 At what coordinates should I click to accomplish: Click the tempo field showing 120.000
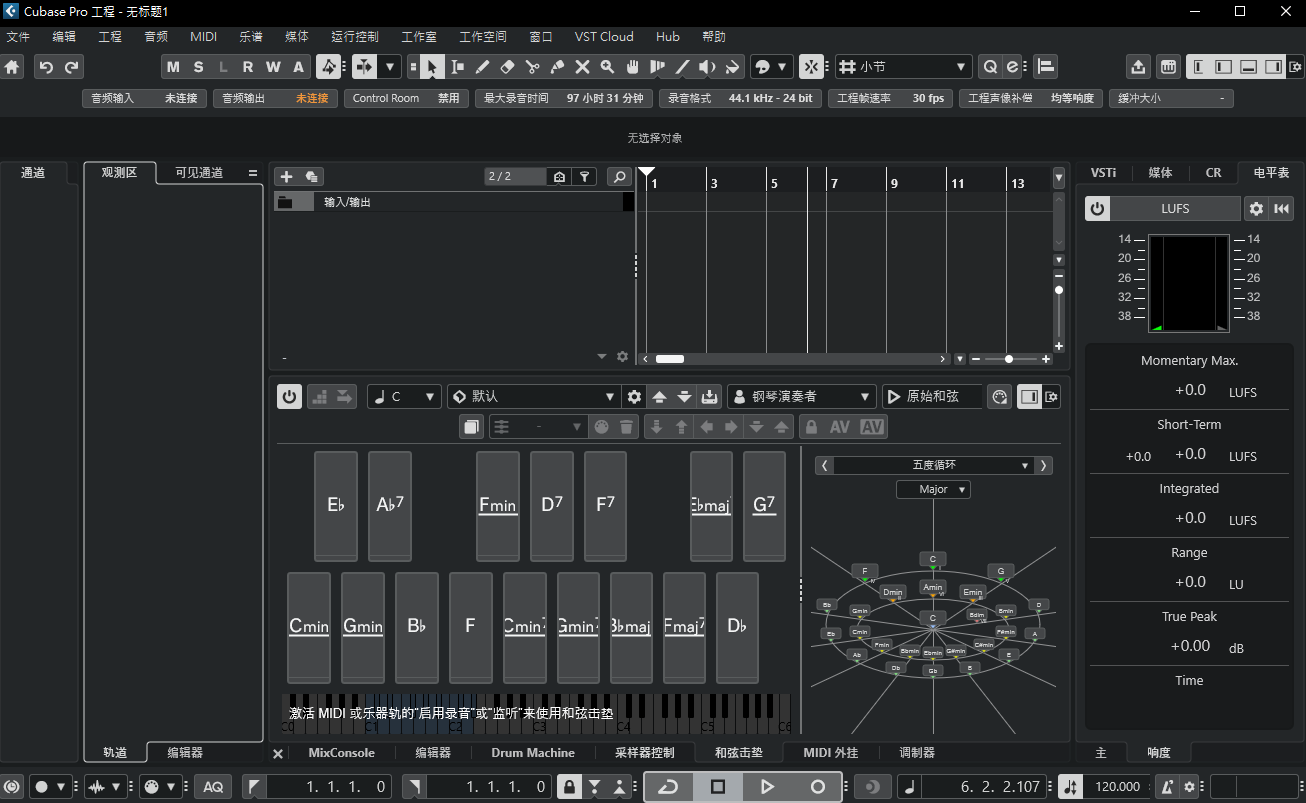pyautogui.click(x=1116, y=787)
